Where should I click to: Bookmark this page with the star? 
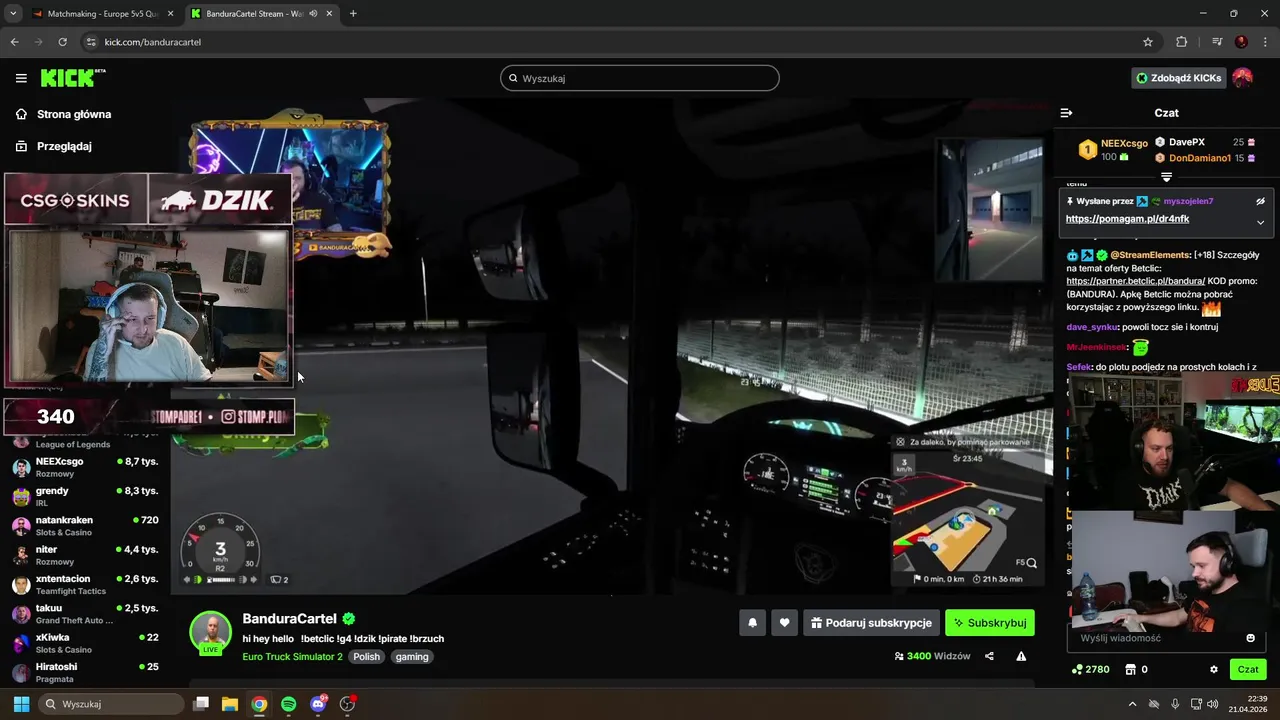tap(1148, 42)
